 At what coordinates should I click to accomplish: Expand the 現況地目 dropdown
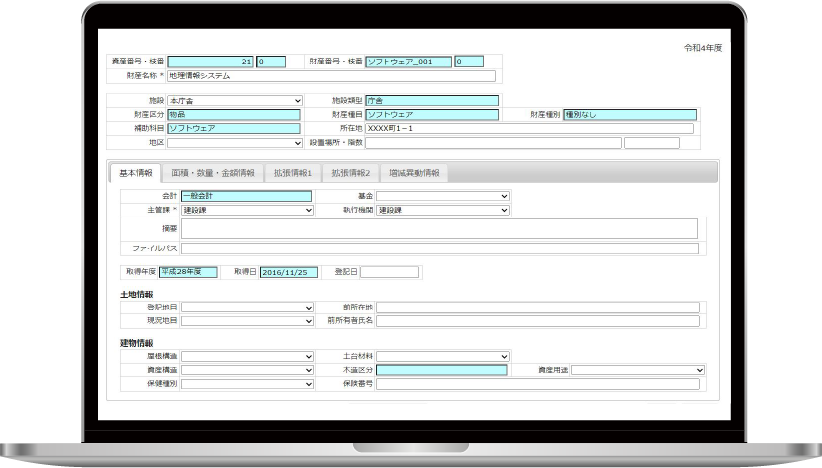click(x=247, y=321)
